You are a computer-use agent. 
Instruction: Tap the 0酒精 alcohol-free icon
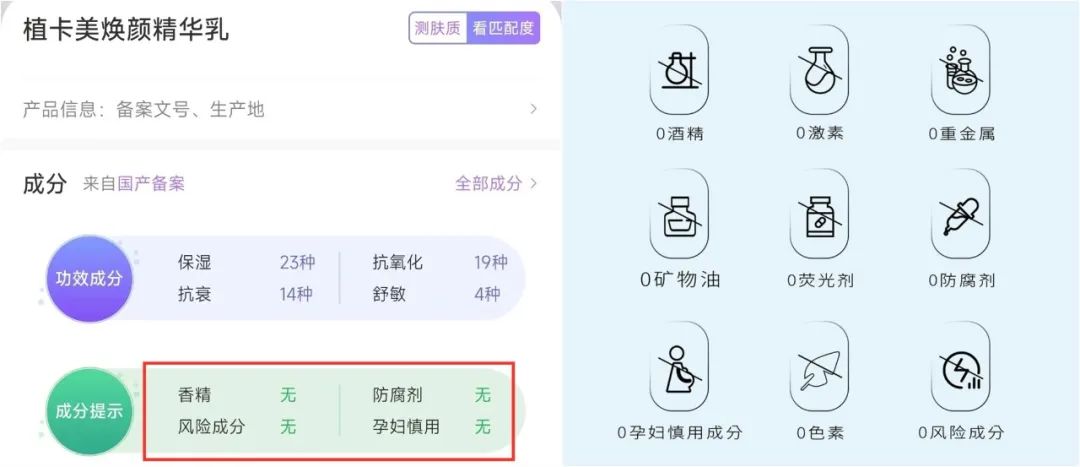[678, 70]
